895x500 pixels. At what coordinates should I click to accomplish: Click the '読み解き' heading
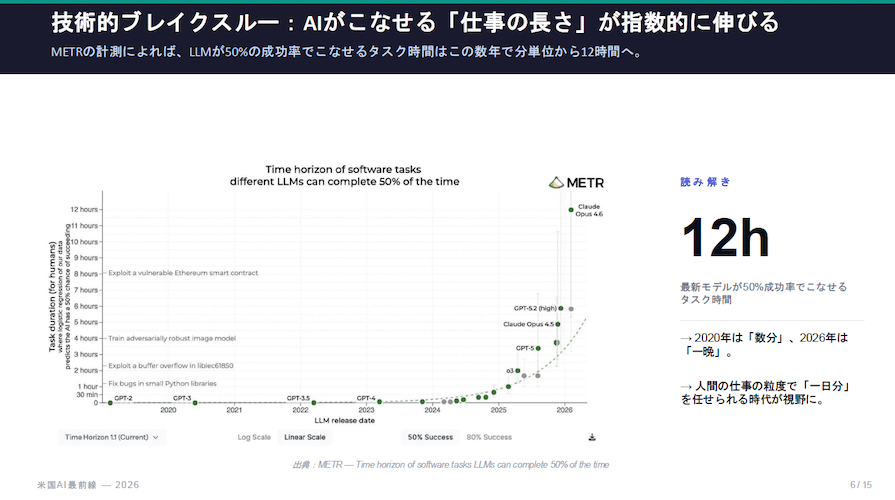(x=705, y=182)
